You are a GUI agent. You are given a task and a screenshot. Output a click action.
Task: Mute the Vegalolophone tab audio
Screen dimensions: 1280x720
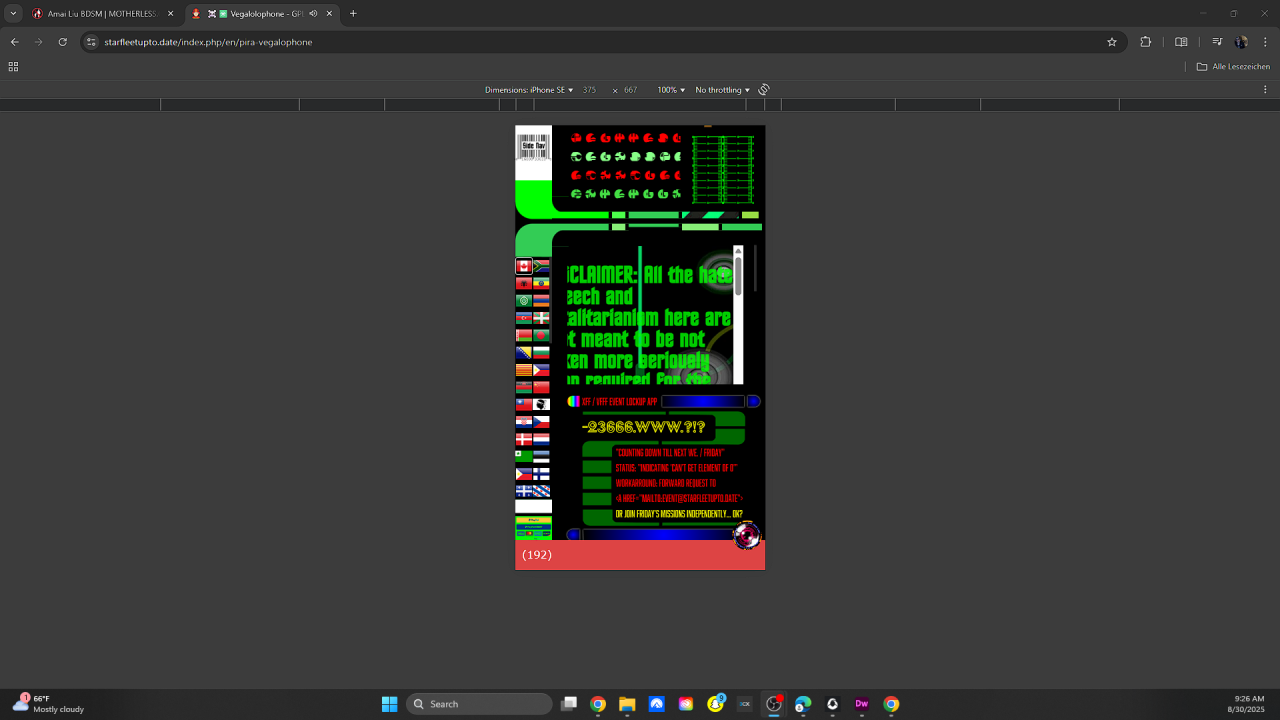click(313, 14)
